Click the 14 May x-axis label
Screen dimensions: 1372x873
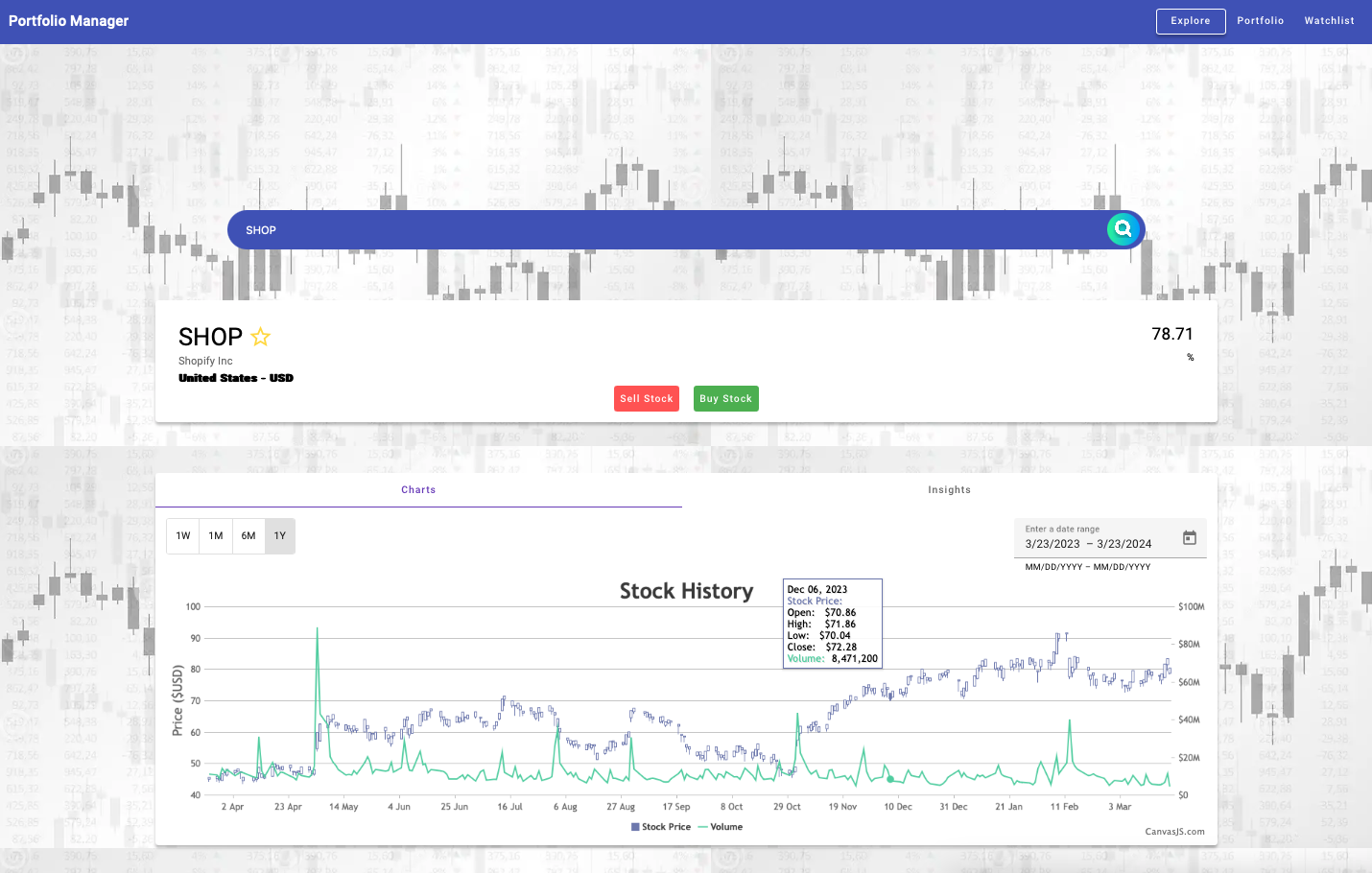point(343,807)
